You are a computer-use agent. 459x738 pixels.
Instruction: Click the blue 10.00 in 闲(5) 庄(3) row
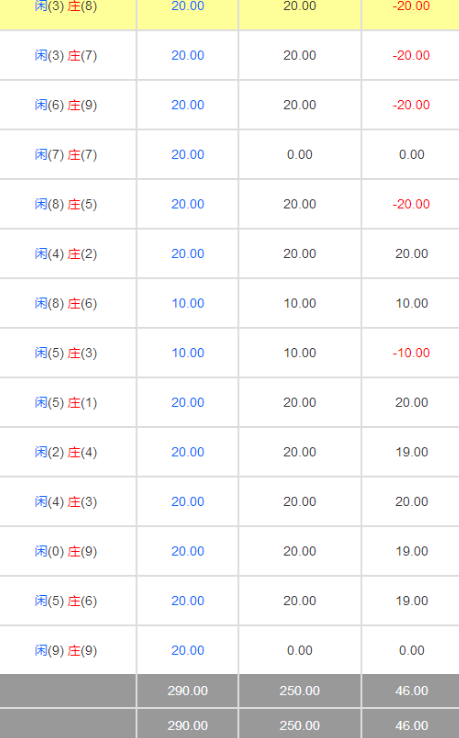point(188,353)
